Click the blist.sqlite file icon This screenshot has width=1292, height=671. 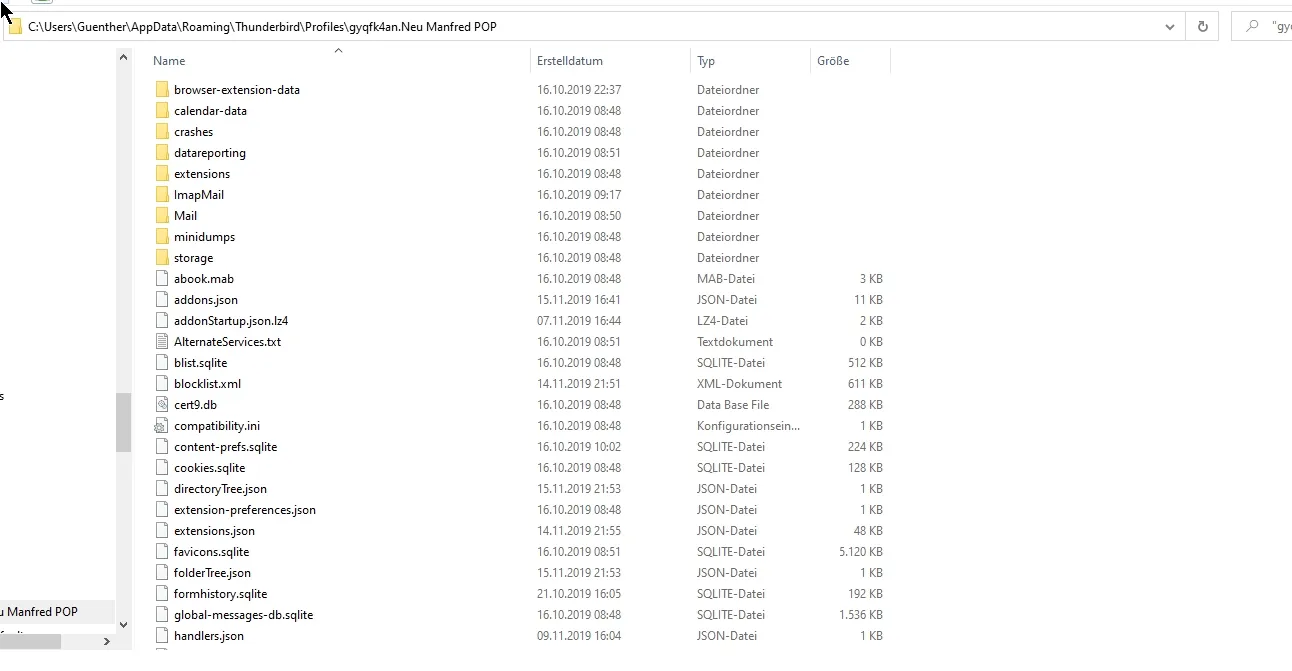tap(162, 363)
